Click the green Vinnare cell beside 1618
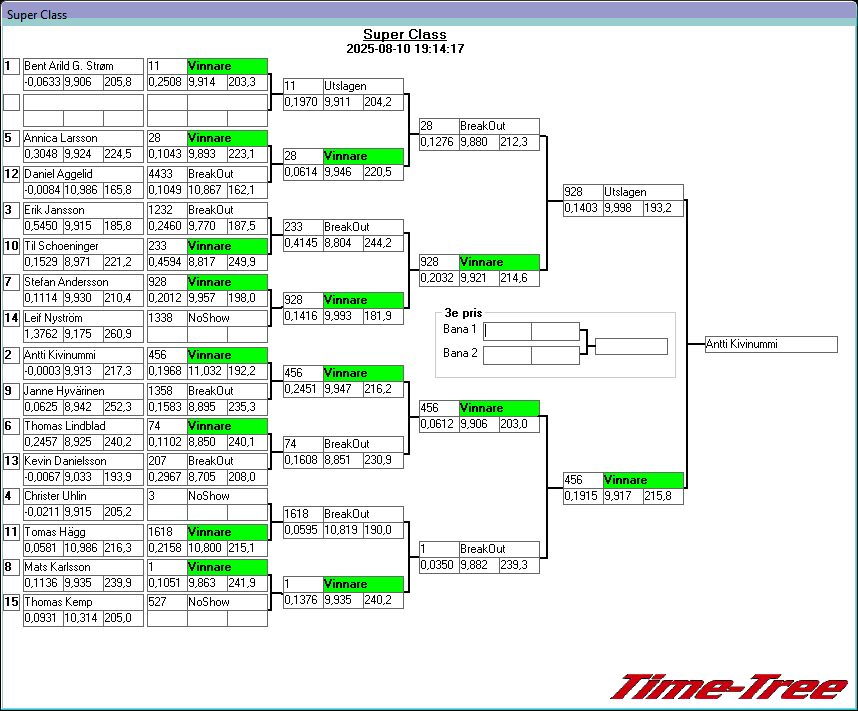 coord(227,534)
